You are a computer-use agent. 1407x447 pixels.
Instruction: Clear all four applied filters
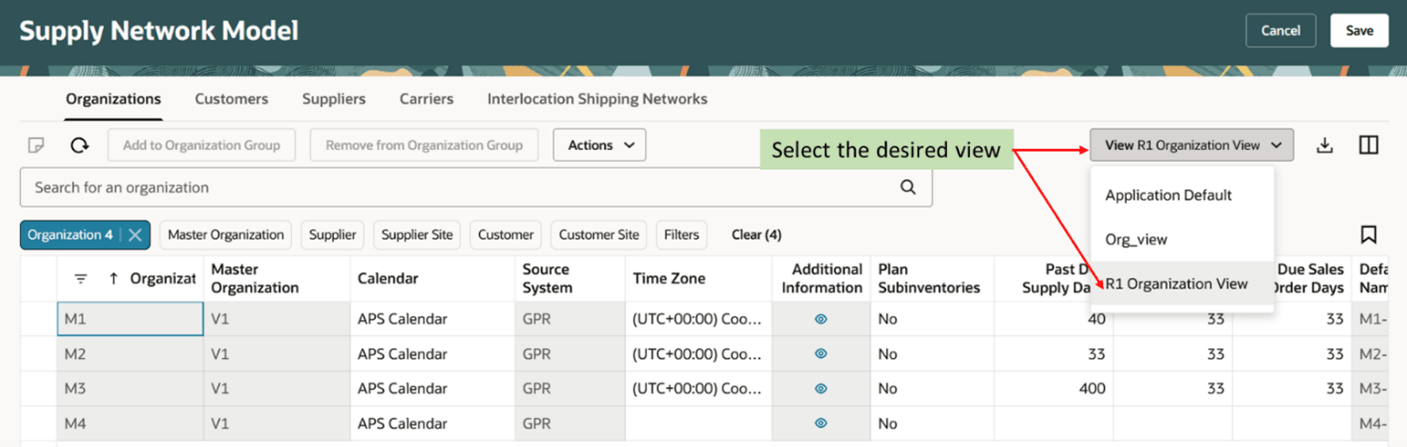pos(756,235)
